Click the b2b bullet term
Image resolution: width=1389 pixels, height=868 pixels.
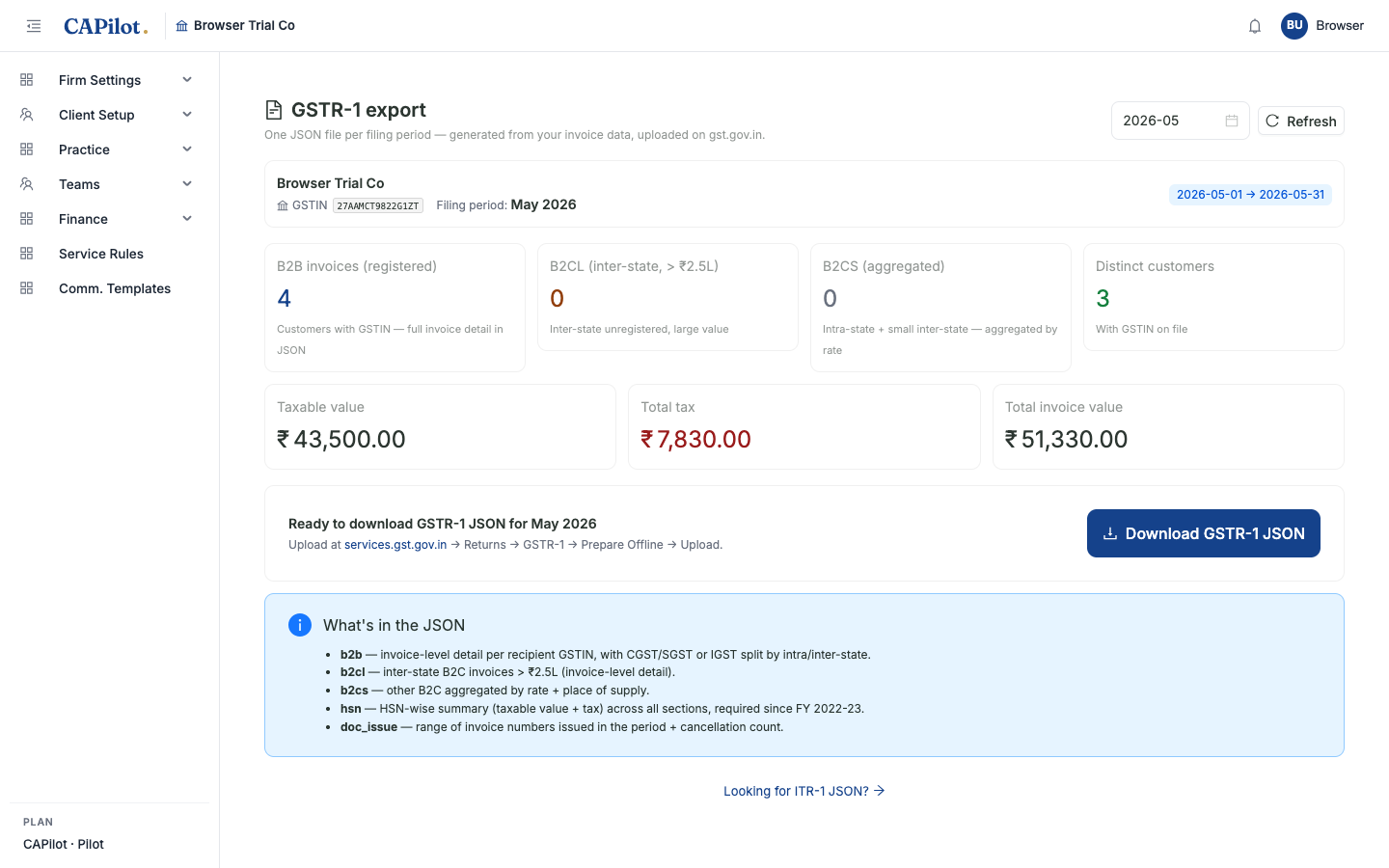click(x=351, y=655)
